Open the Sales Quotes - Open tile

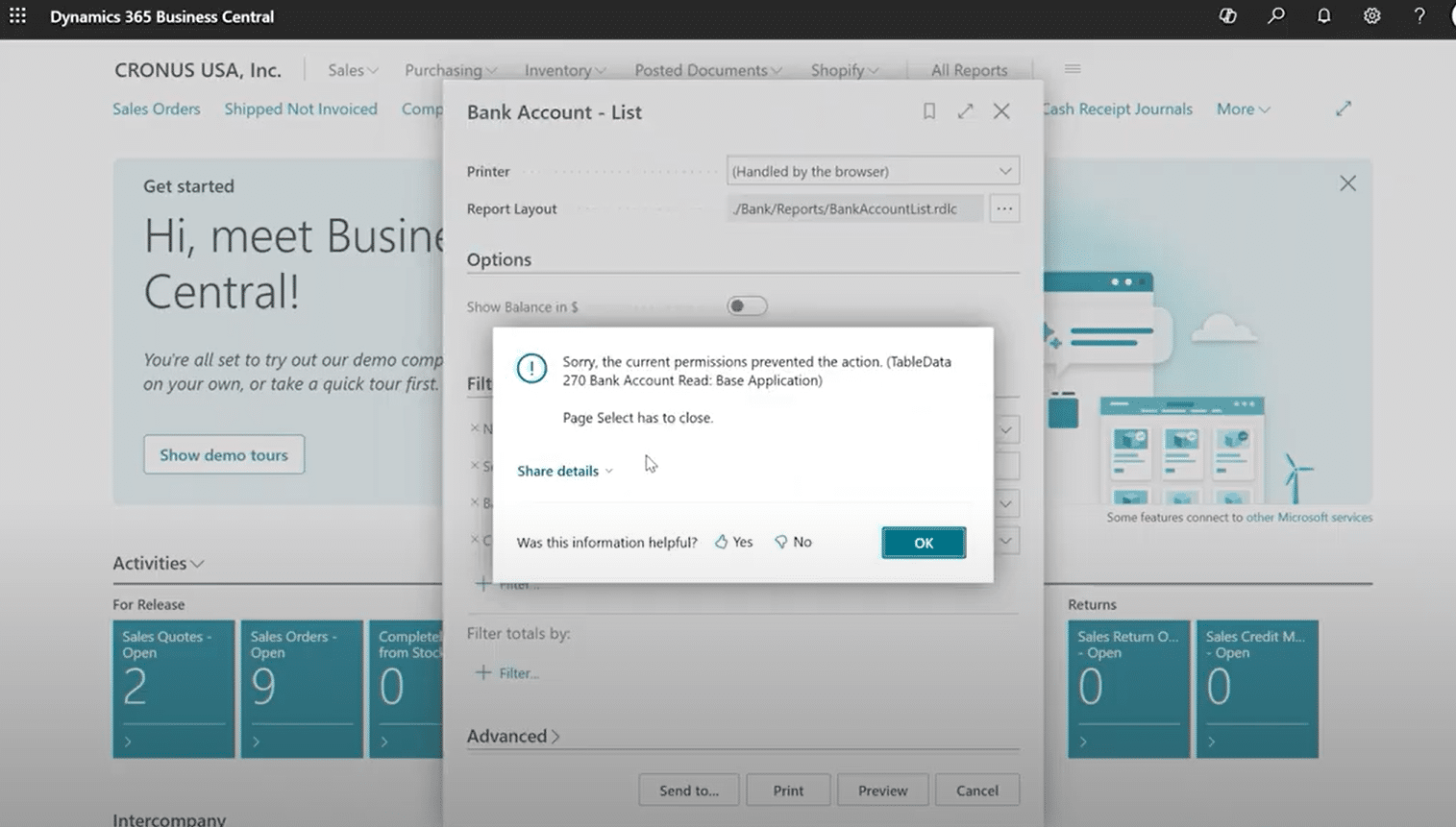click(x=173, y=688)
